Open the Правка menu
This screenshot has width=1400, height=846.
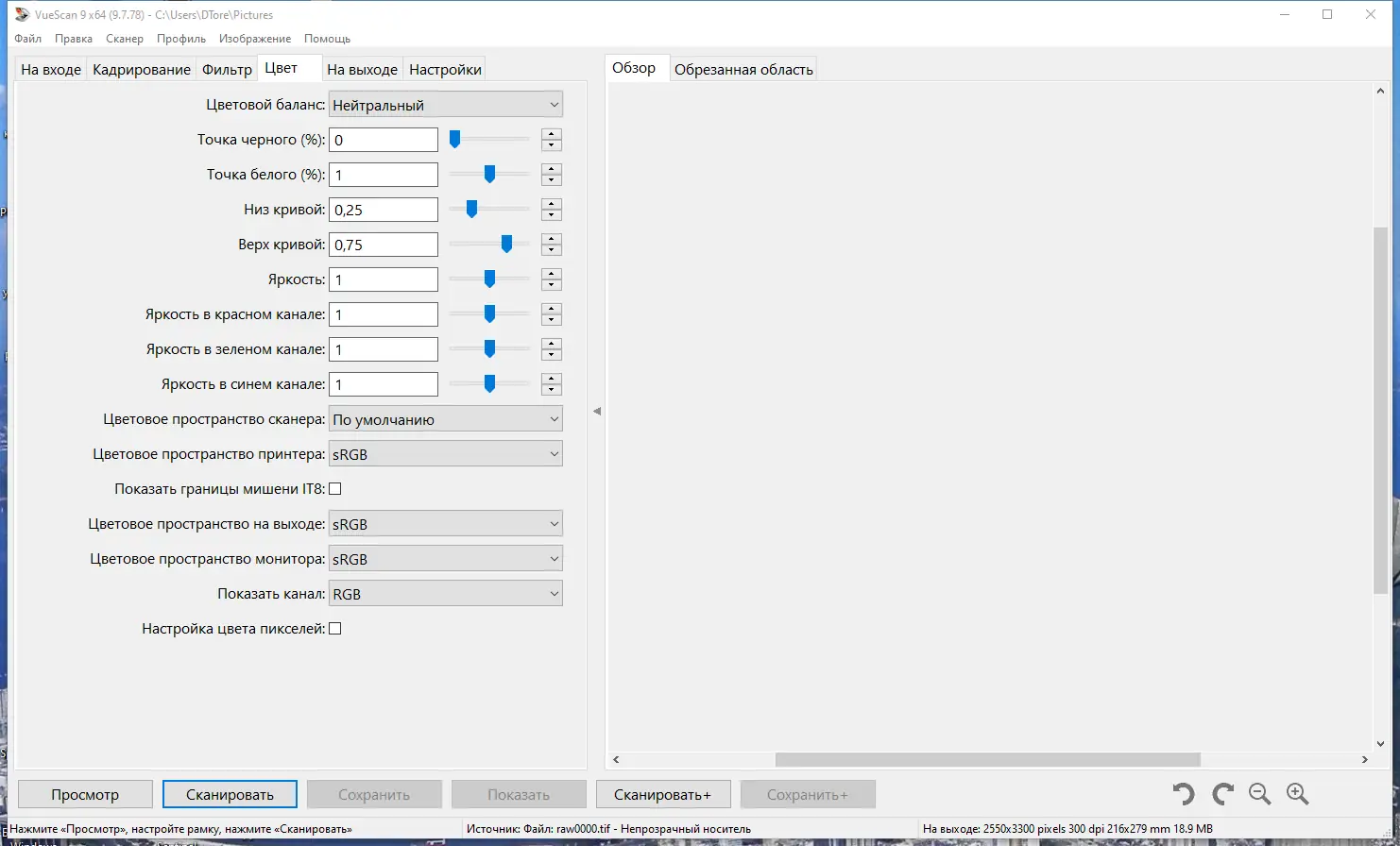(74, 39)
